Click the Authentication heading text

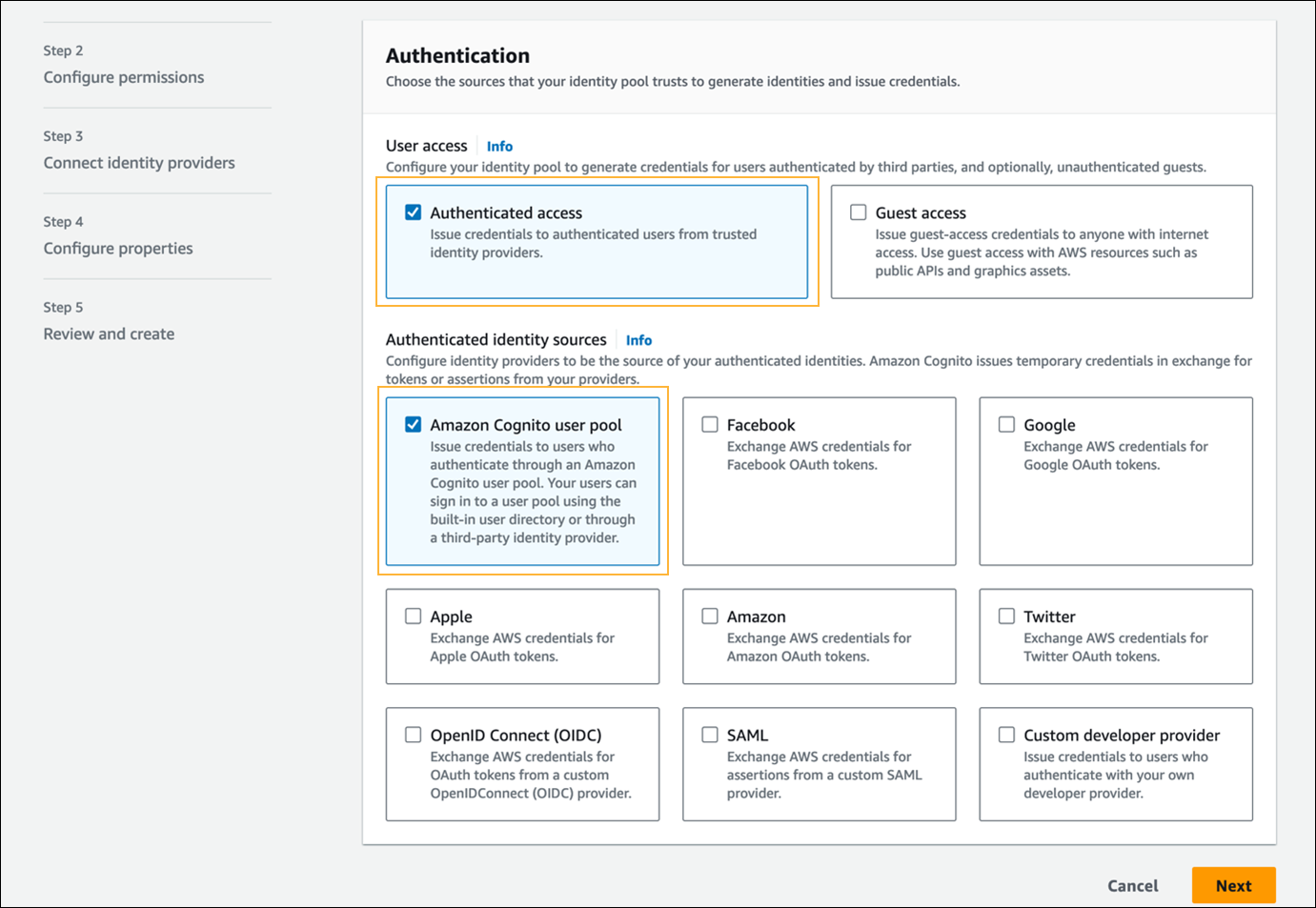pyautogui.click(x=457, y=55)
